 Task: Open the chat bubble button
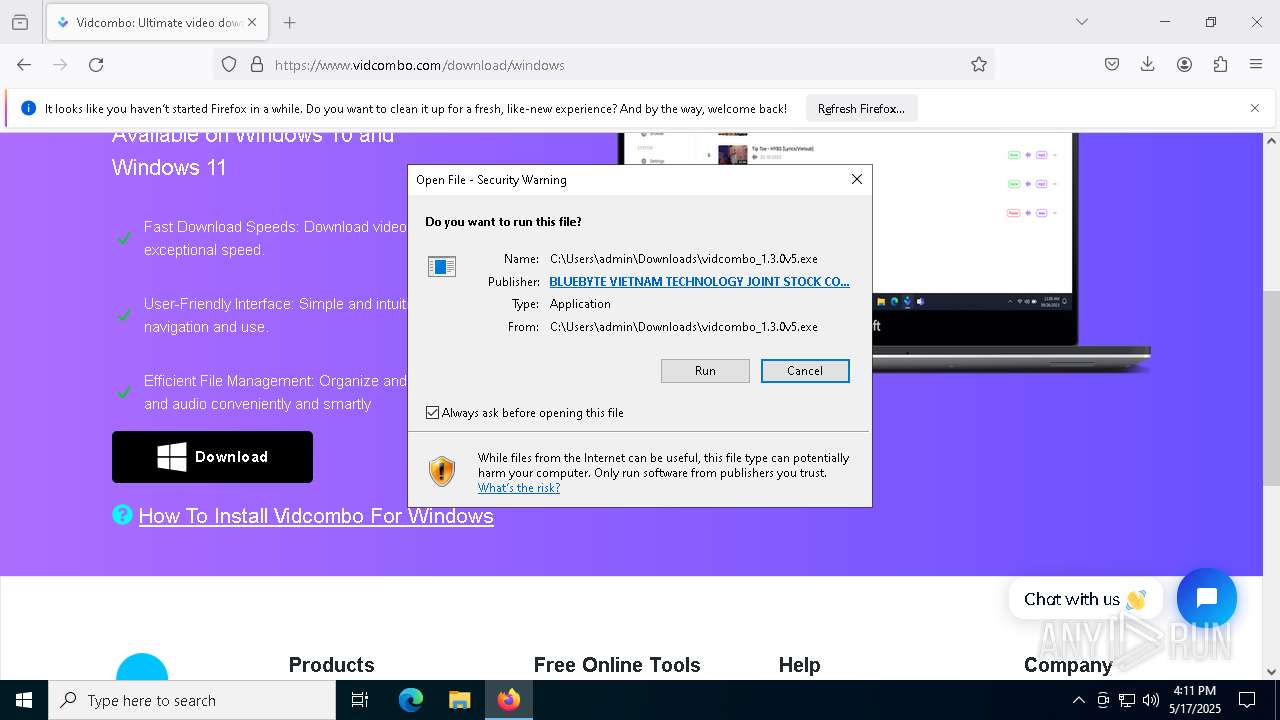(1207, 598)
